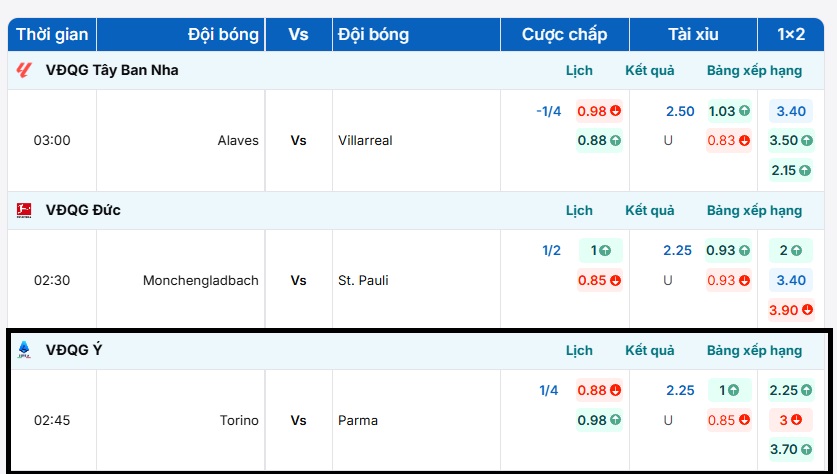Viewport: 837px width, 474px height.
Task: Click the Bundesliga league logo icon
Action: point(25,210)
